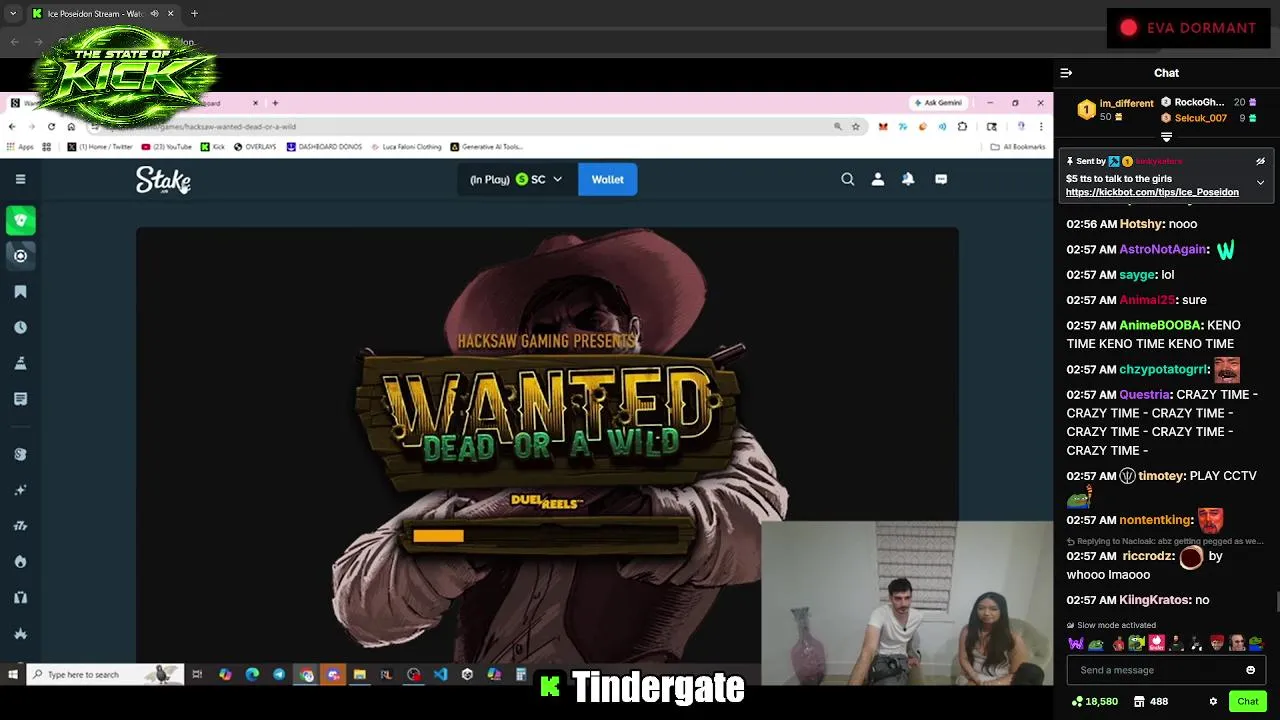Click the Windows search box
The width and height of the screenshot is (1280, 720).
[x=105, y=675]
